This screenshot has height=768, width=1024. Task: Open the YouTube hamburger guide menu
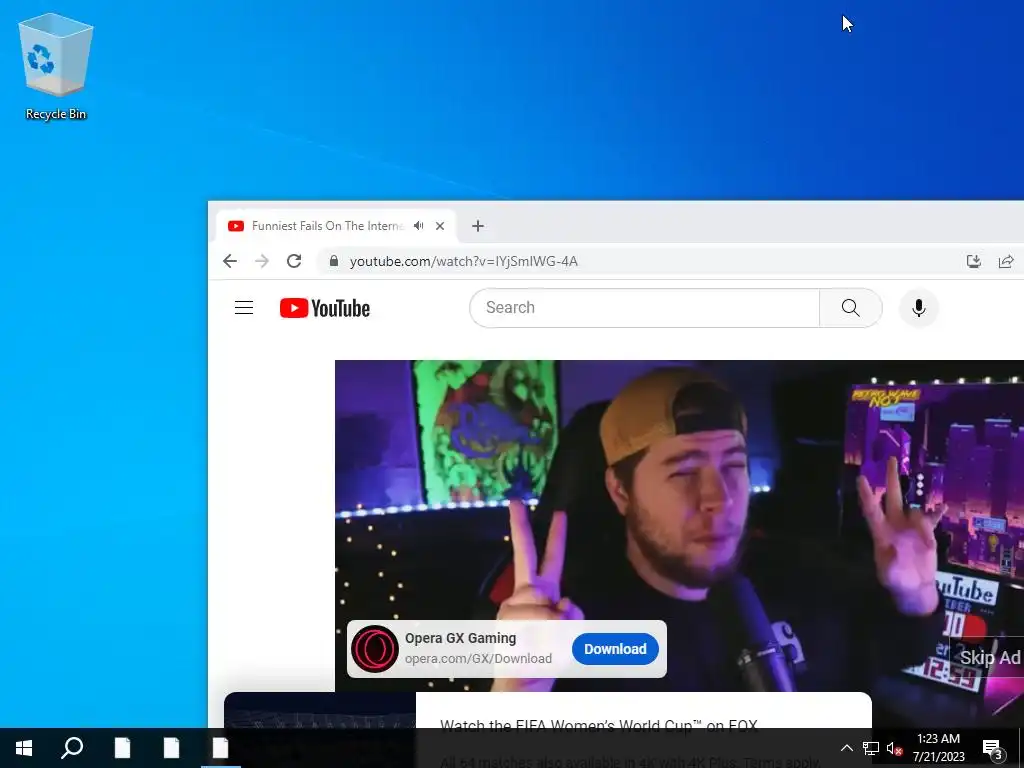(x=244, y=308)
